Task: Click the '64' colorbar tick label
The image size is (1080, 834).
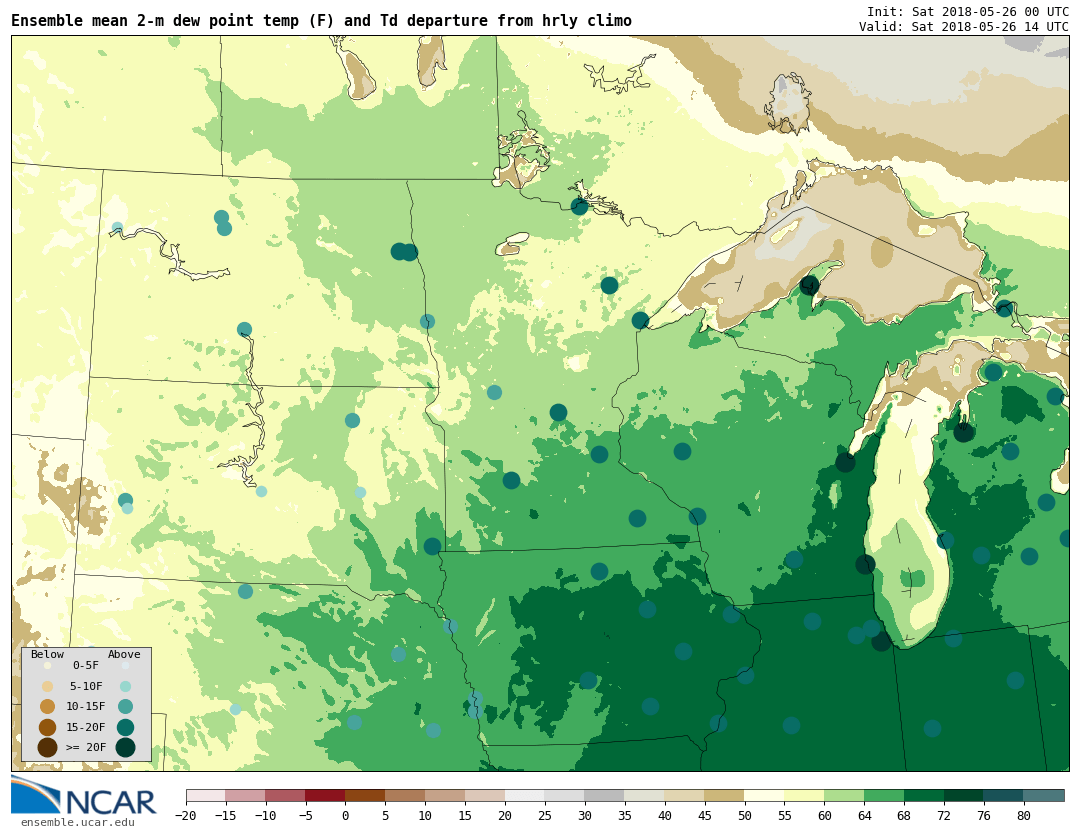Action: click(x=864, y=815)
